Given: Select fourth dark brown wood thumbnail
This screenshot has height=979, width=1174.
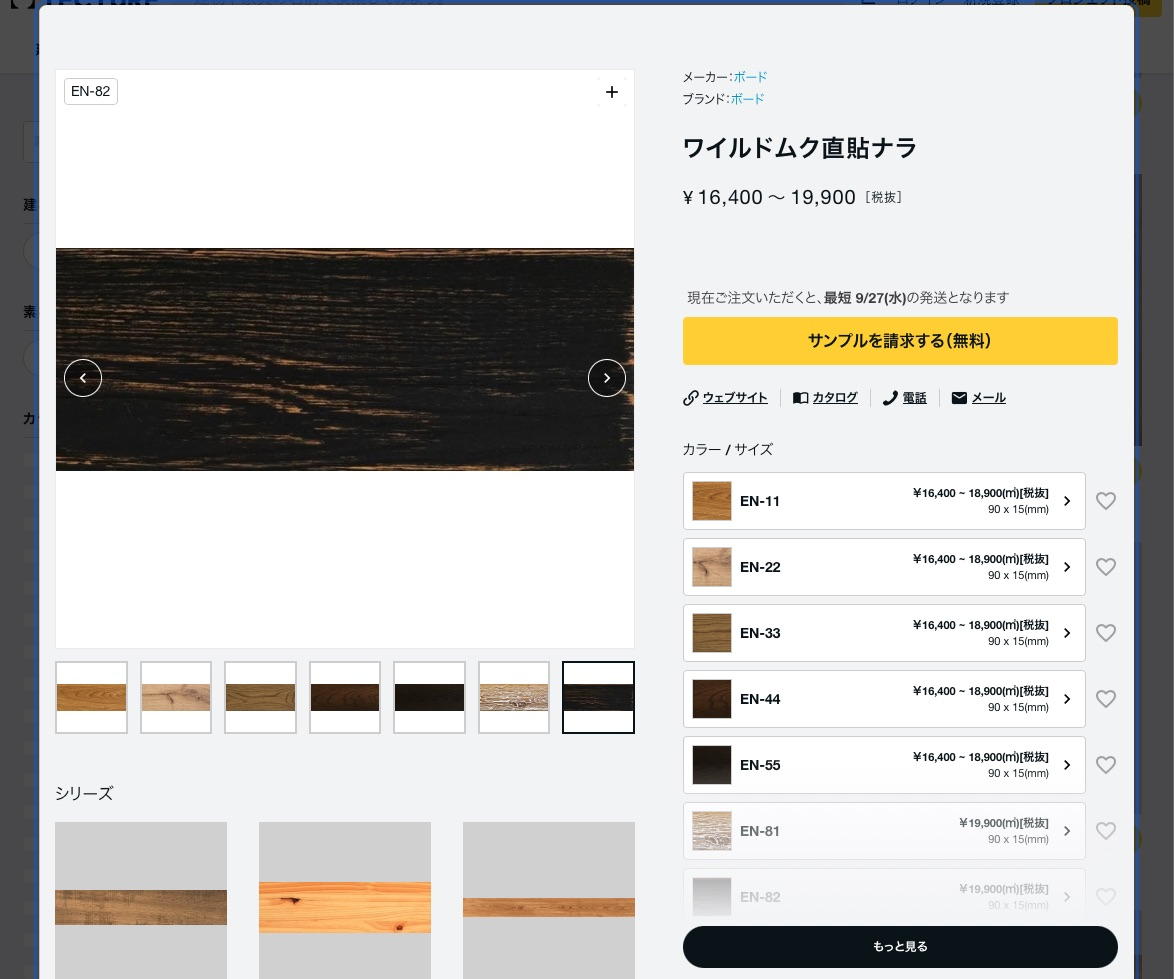Looking at the screenshot, I should (345, 697).
